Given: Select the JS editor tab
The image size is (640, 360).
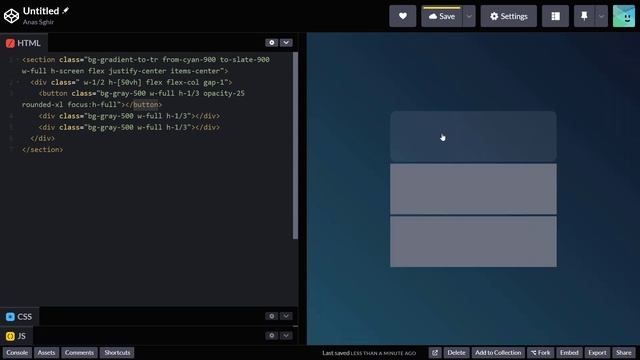Looking at the screenshot, I should [16, 336].
